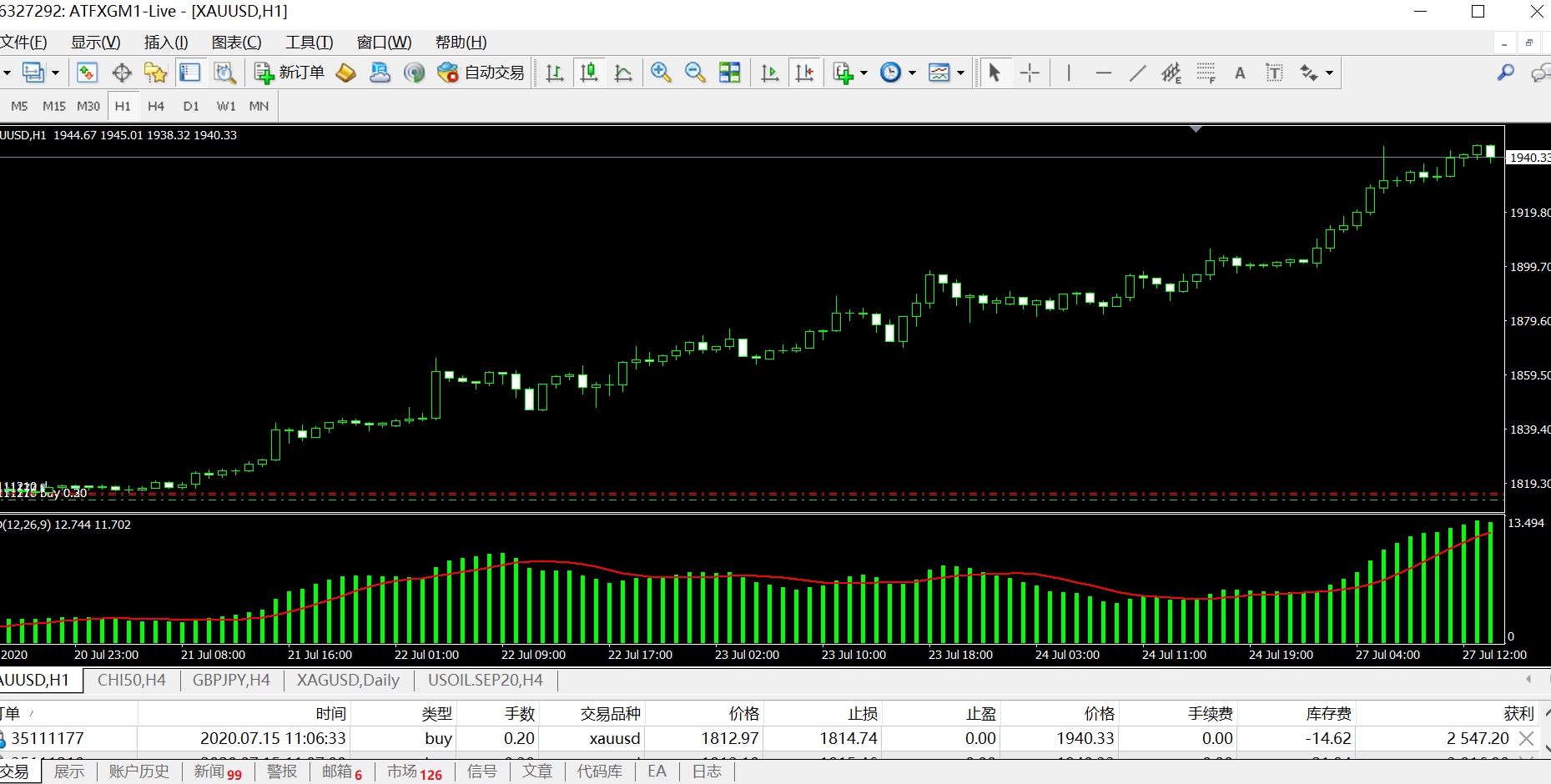Sort orders by 获利 profit column

coord(1518,713)
